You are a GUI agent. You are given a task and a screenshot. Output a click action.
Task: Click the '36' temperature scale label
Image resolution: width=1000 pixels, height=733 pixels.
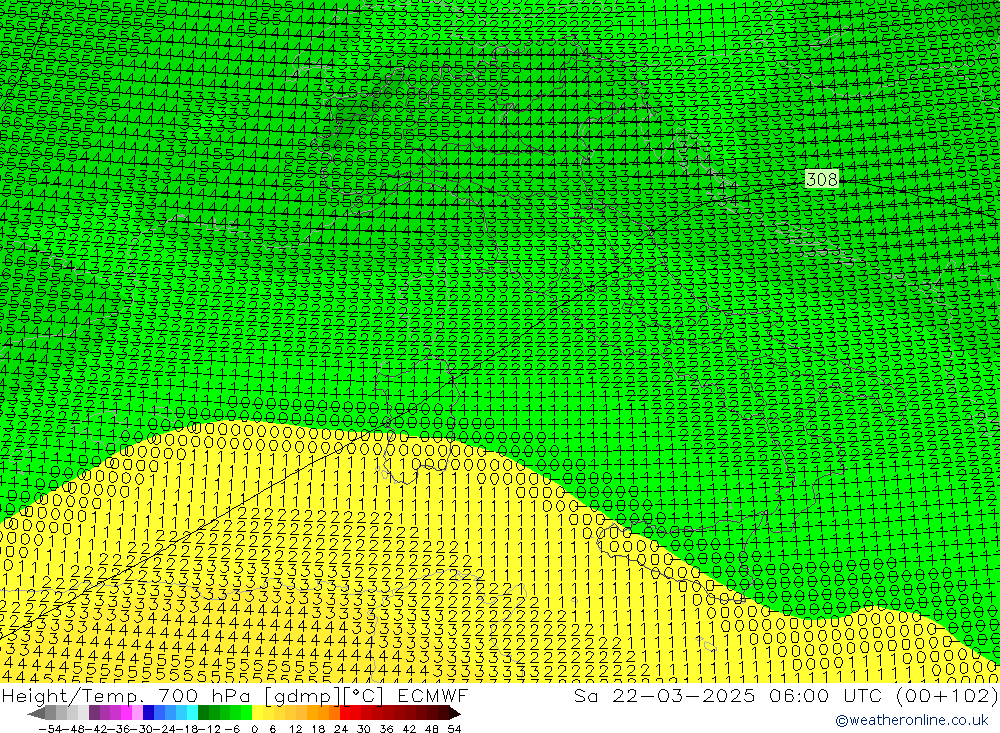386,729
